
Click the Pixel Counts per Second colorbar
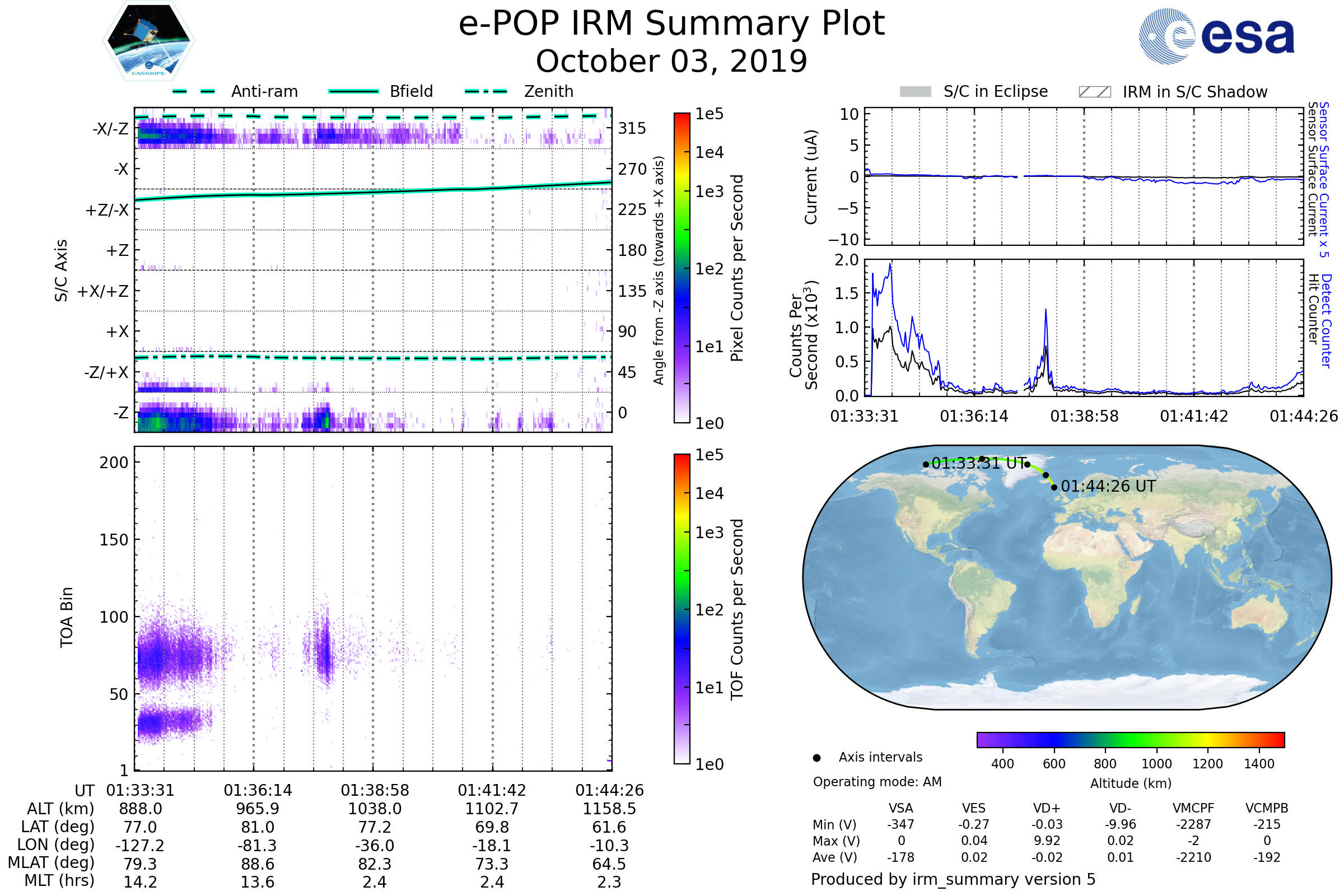tap(682, 268)
